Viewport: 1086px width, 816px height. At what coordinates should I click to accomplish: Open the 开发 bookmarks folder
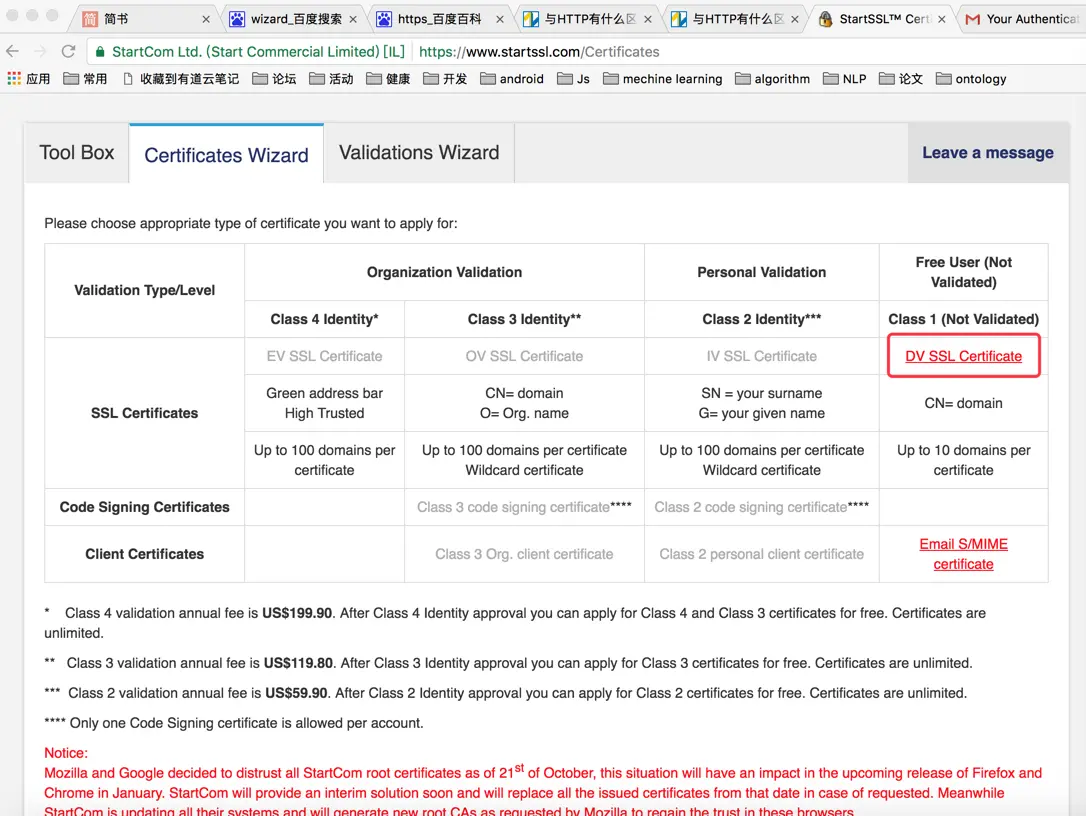445,79
